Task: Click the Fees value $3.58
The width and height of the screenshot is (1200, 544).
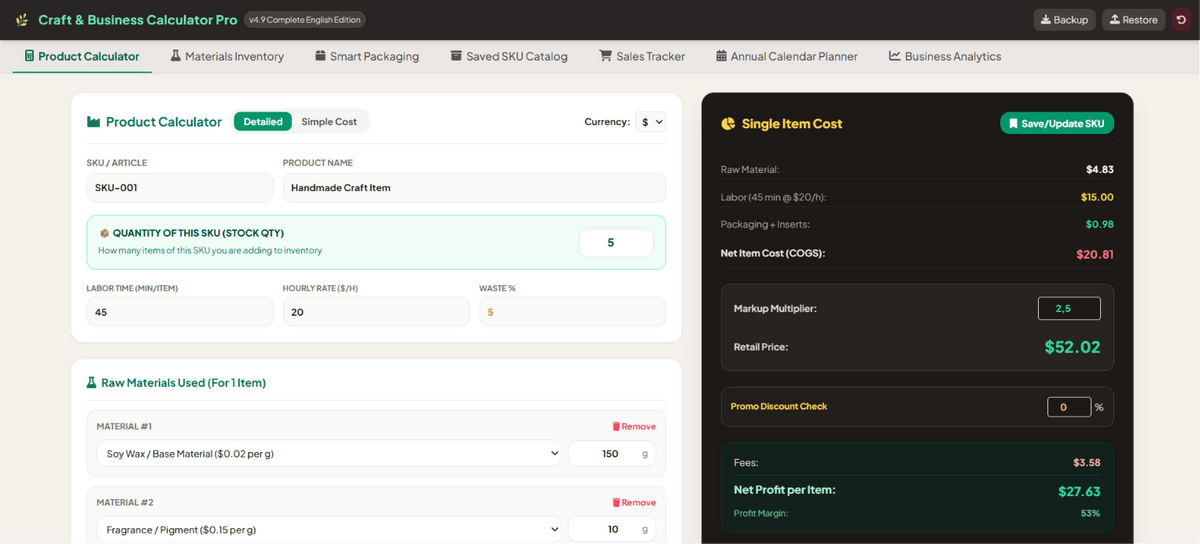Action: (1087, 463)
